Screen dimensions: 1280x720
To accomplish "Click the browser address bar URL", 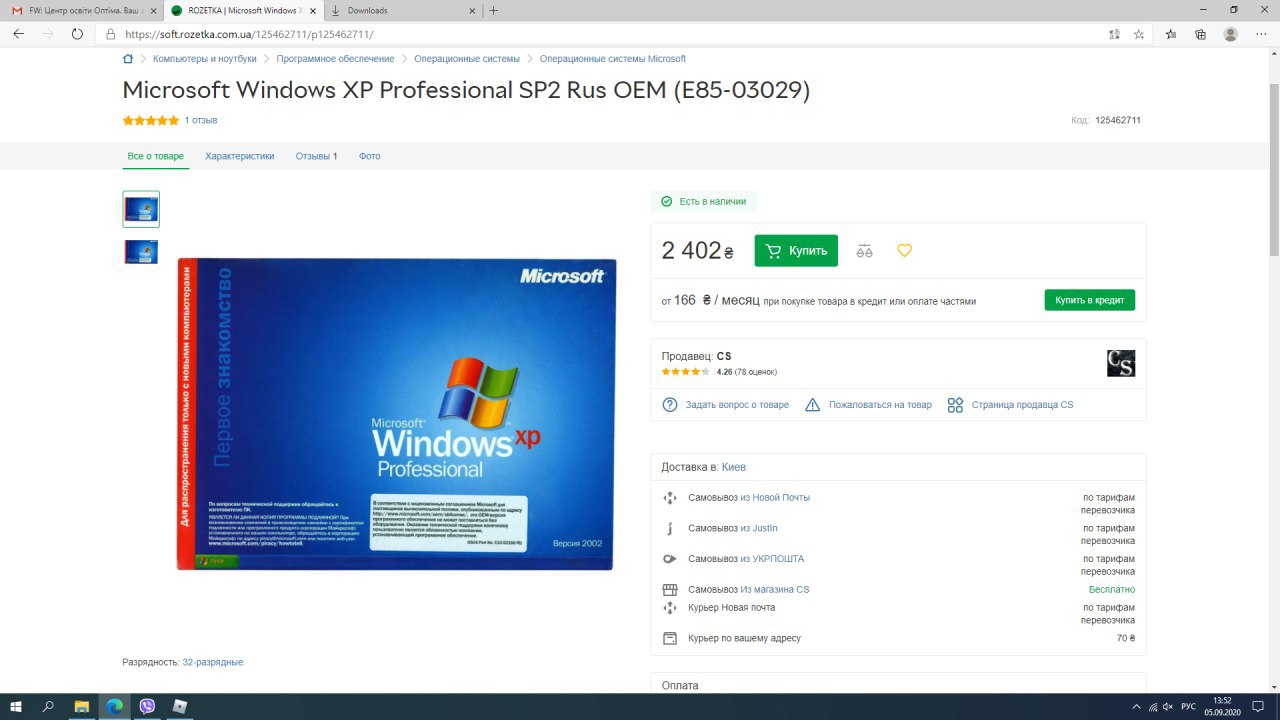I will [249, 34].
